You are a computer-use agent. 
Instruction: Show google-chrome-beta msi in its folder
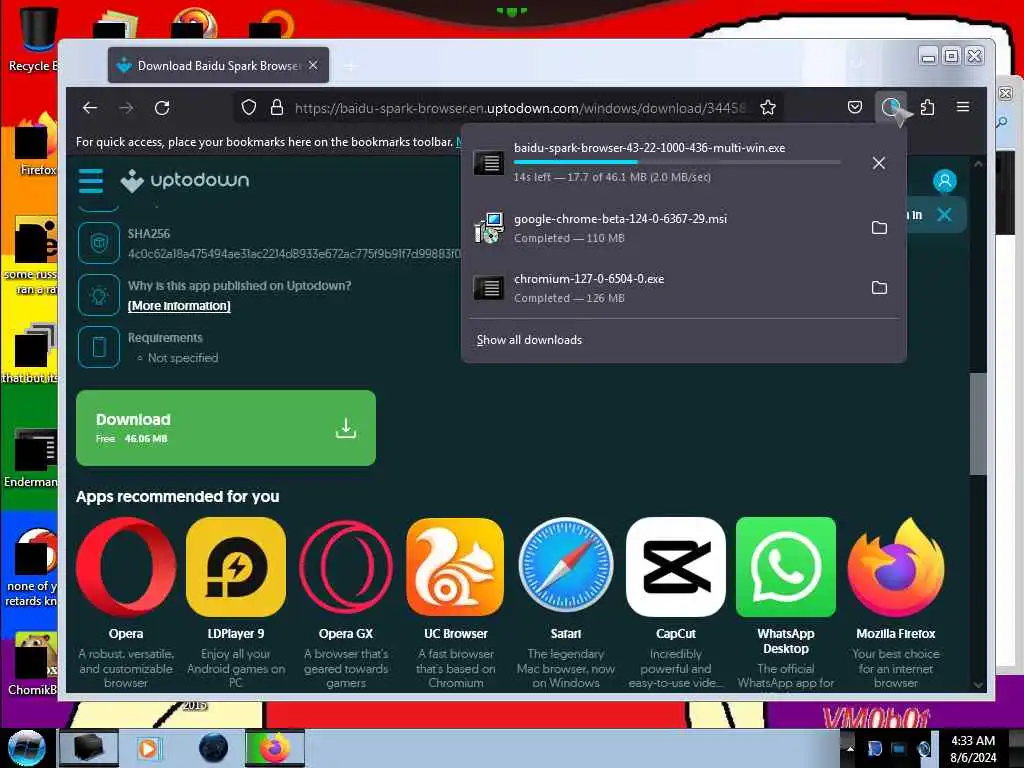[x=880, y=228]
